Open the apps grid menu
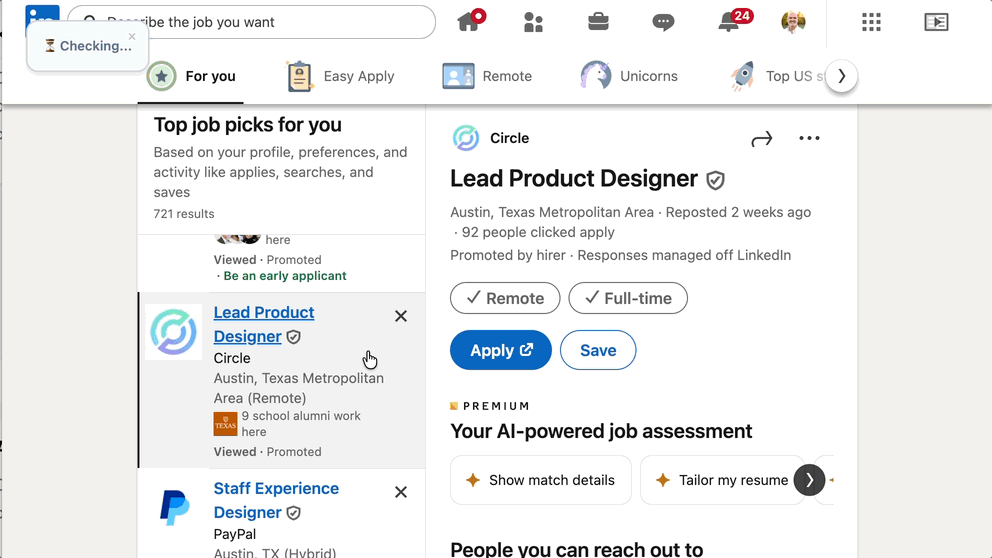 (x=871, y=22)
